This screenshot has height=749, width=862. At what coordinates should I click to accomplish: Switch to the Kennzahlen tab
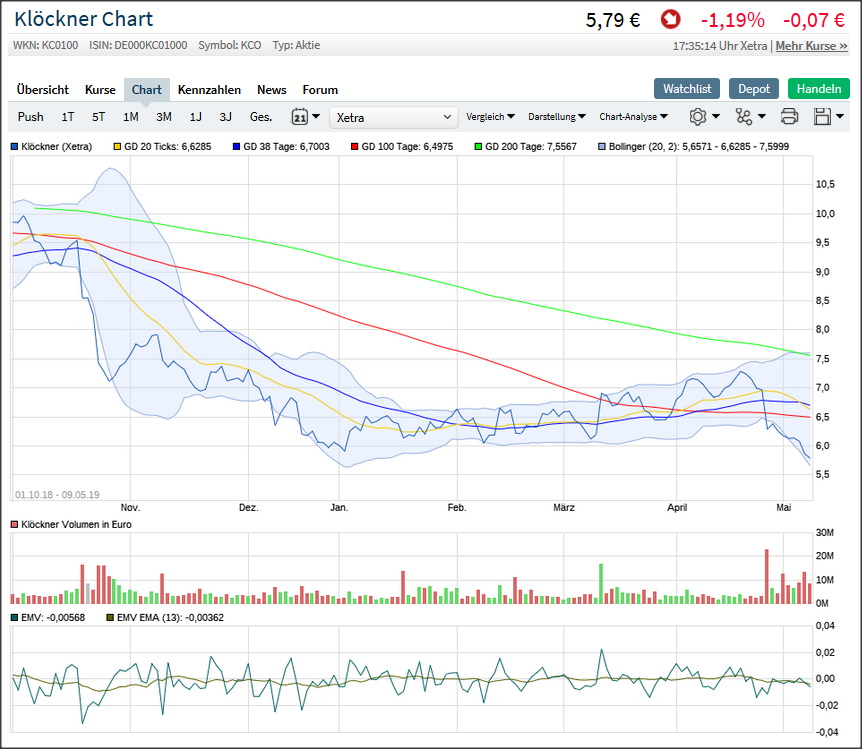tap(209, 90)
